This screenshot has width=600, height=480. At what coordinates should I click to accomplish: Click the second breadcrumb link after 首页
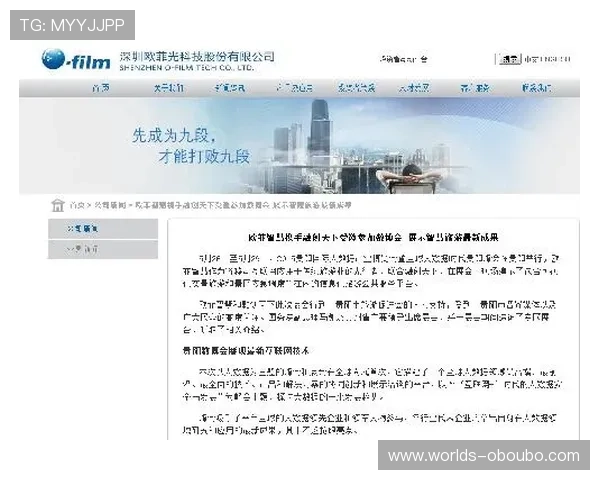pos(110,206)
